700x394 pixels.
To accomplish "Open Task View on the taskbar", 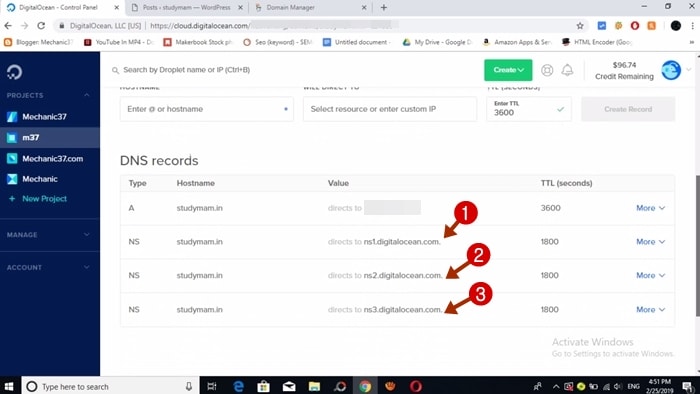I will [x=212, y=386].
